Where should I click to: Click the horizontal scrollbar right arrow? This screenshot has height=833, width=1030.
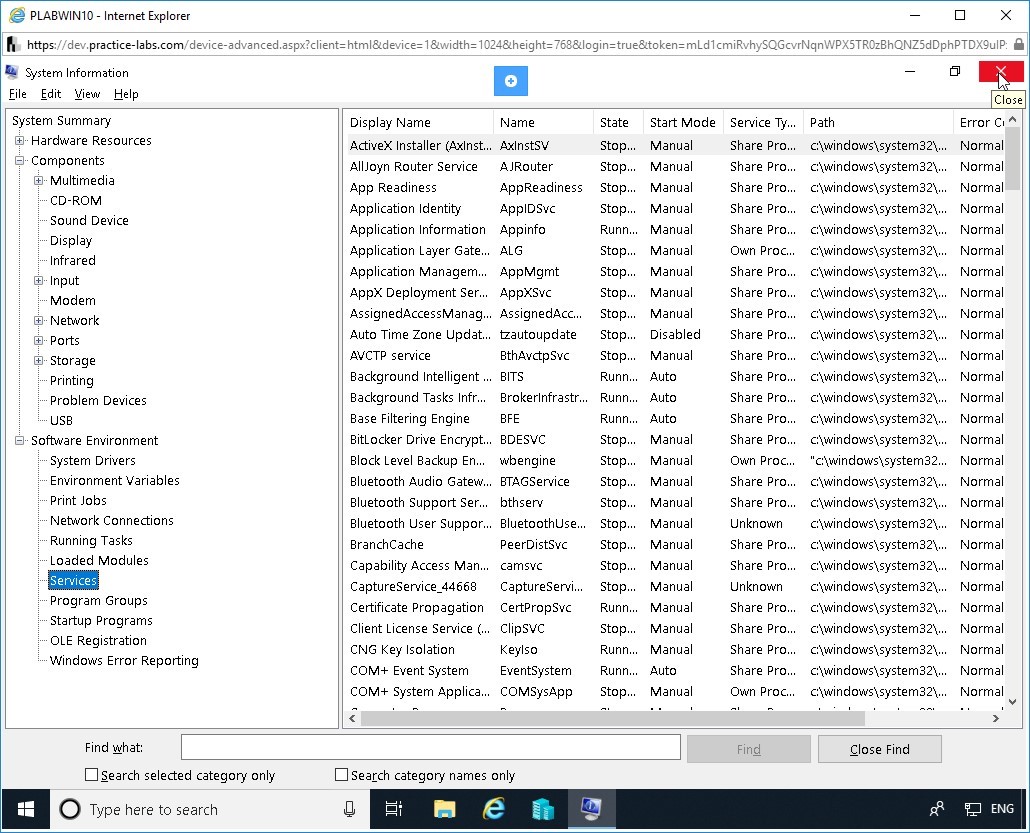[x=996, y=719]
